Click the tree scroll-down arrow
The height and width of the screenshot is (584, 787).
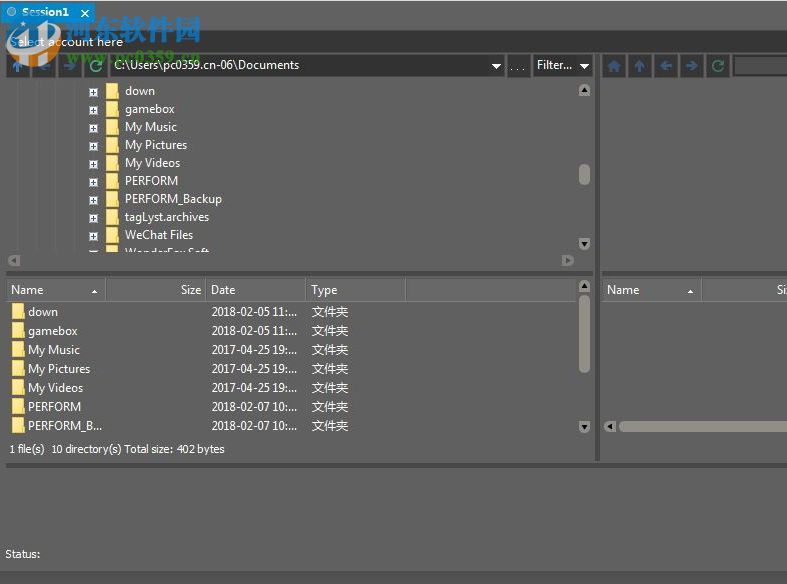[584, 244]
